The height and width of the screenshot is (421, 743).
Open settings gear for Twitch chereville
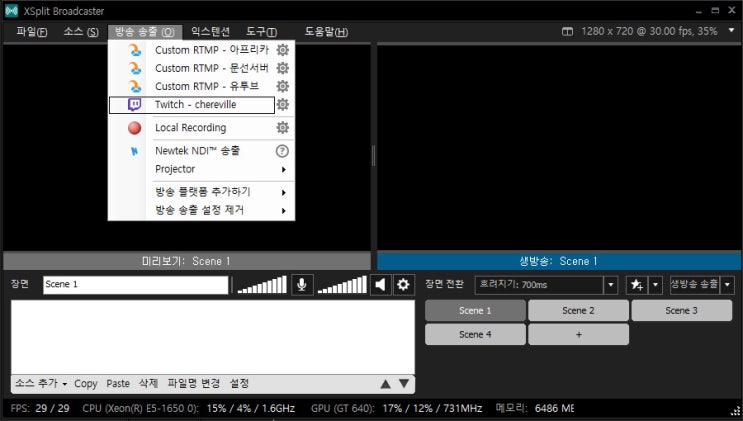coord(282,104)
